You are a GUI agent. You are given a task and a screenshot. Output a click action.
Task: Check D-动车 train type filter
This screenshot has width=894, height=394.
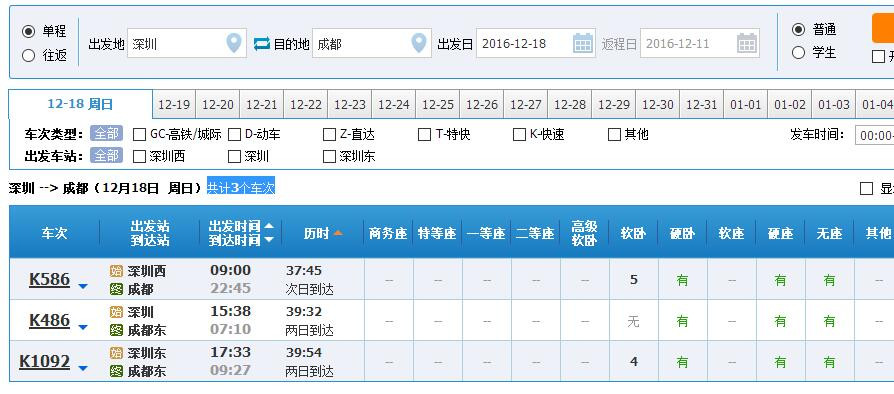(x=234, y=135)
